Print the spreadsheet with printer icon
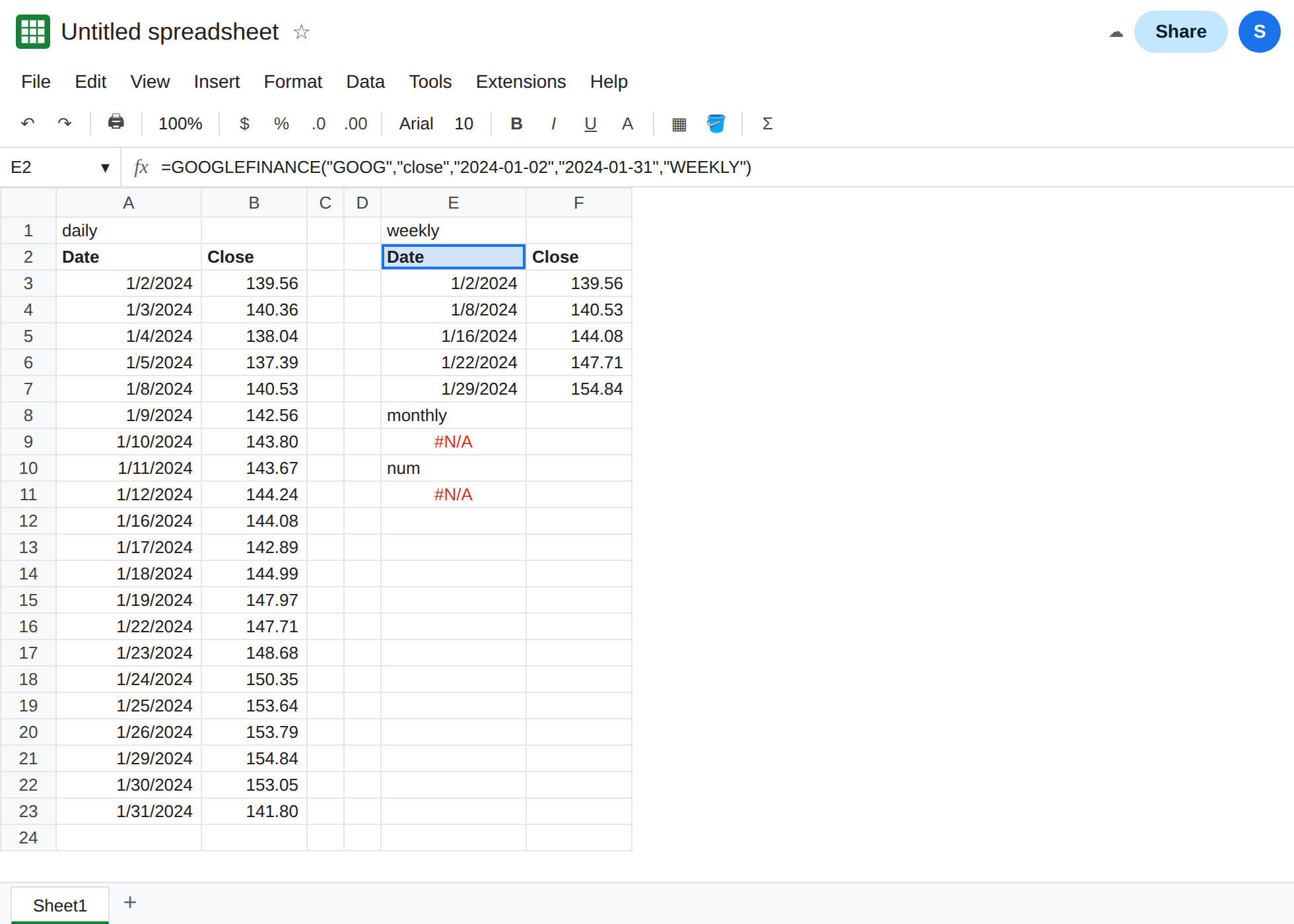This screenshot has width=1294, height=924. [x=116, y=123]
